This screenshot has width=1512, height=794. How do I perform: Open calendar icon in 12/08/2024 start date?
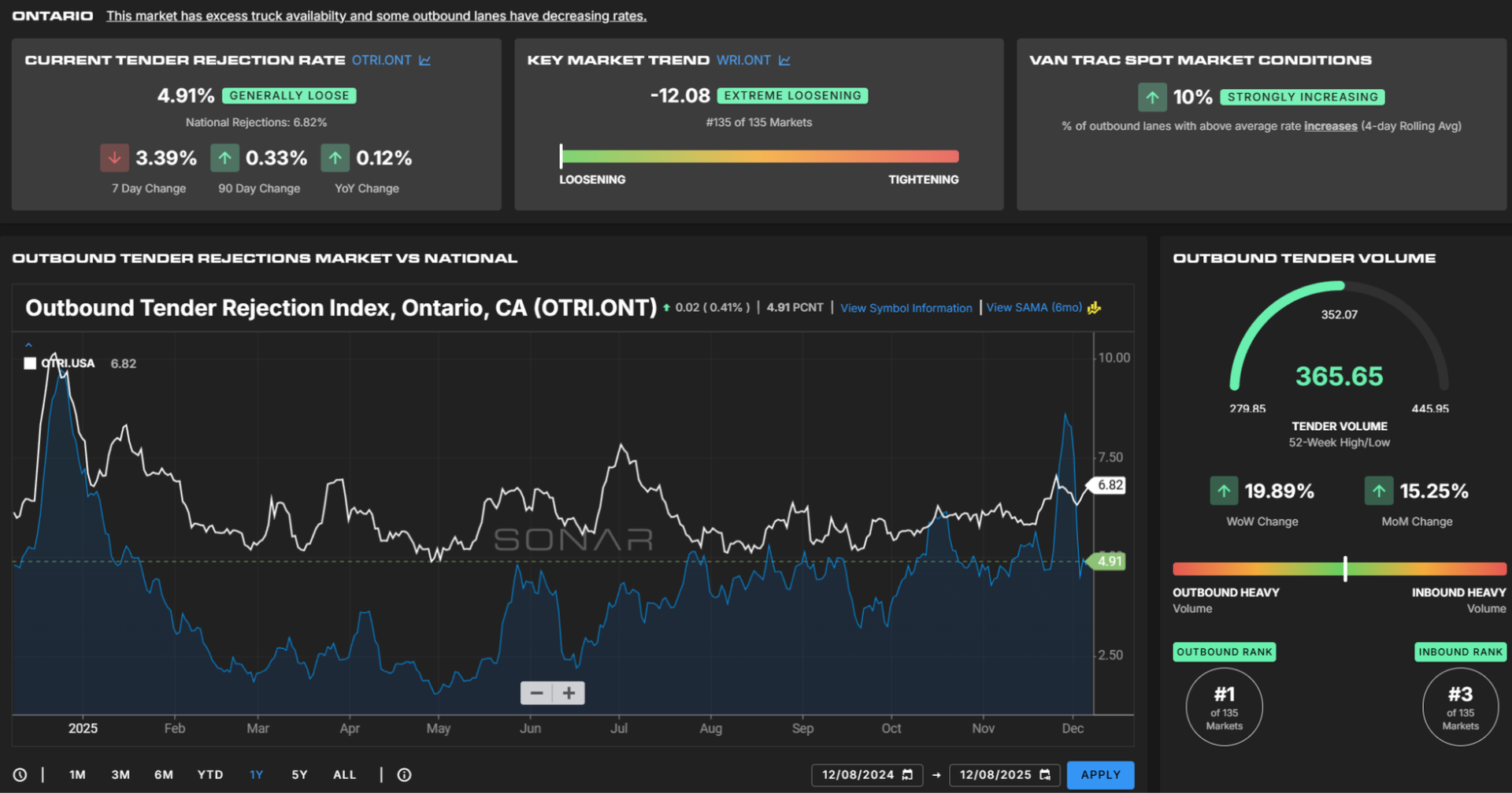click(x=907, y=775)
